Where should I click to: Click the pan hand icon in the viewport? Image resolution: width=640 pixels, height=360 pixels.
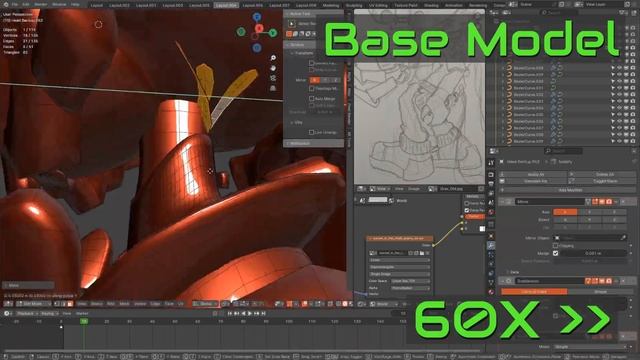coord(273,68)
